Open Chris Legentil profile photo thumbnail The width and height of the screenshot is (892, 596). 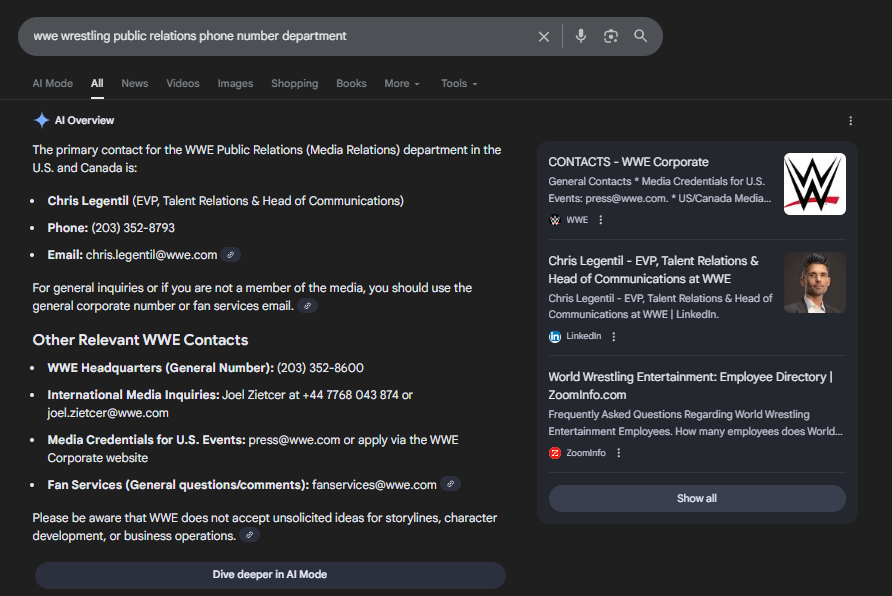pyautogui.click(x=815, y=283)
